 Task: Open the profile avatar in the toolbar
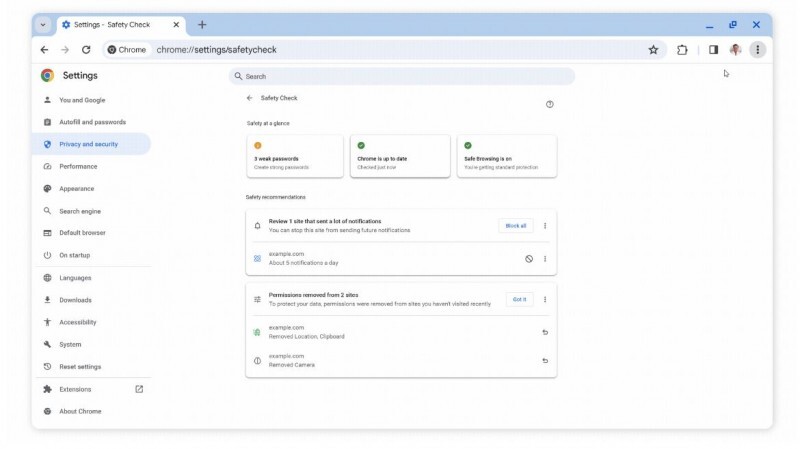pos(735,50)
